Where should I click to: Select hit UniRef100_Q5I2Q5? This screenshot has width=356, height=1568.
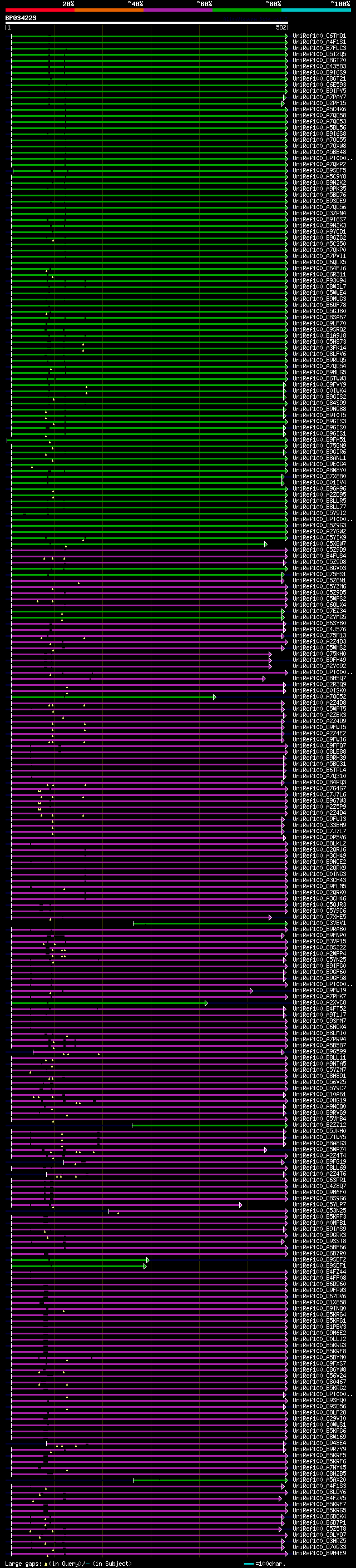pyautogui.click(x=319, y=54)
